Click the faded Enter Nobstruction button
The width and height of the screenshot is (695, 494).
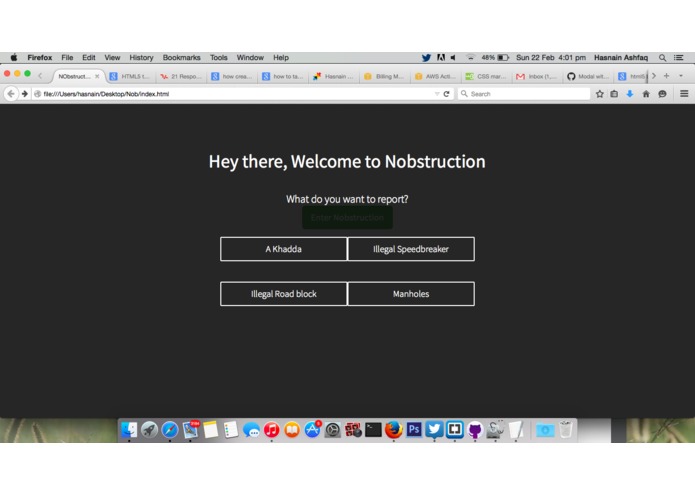click(x=347, y=218)
